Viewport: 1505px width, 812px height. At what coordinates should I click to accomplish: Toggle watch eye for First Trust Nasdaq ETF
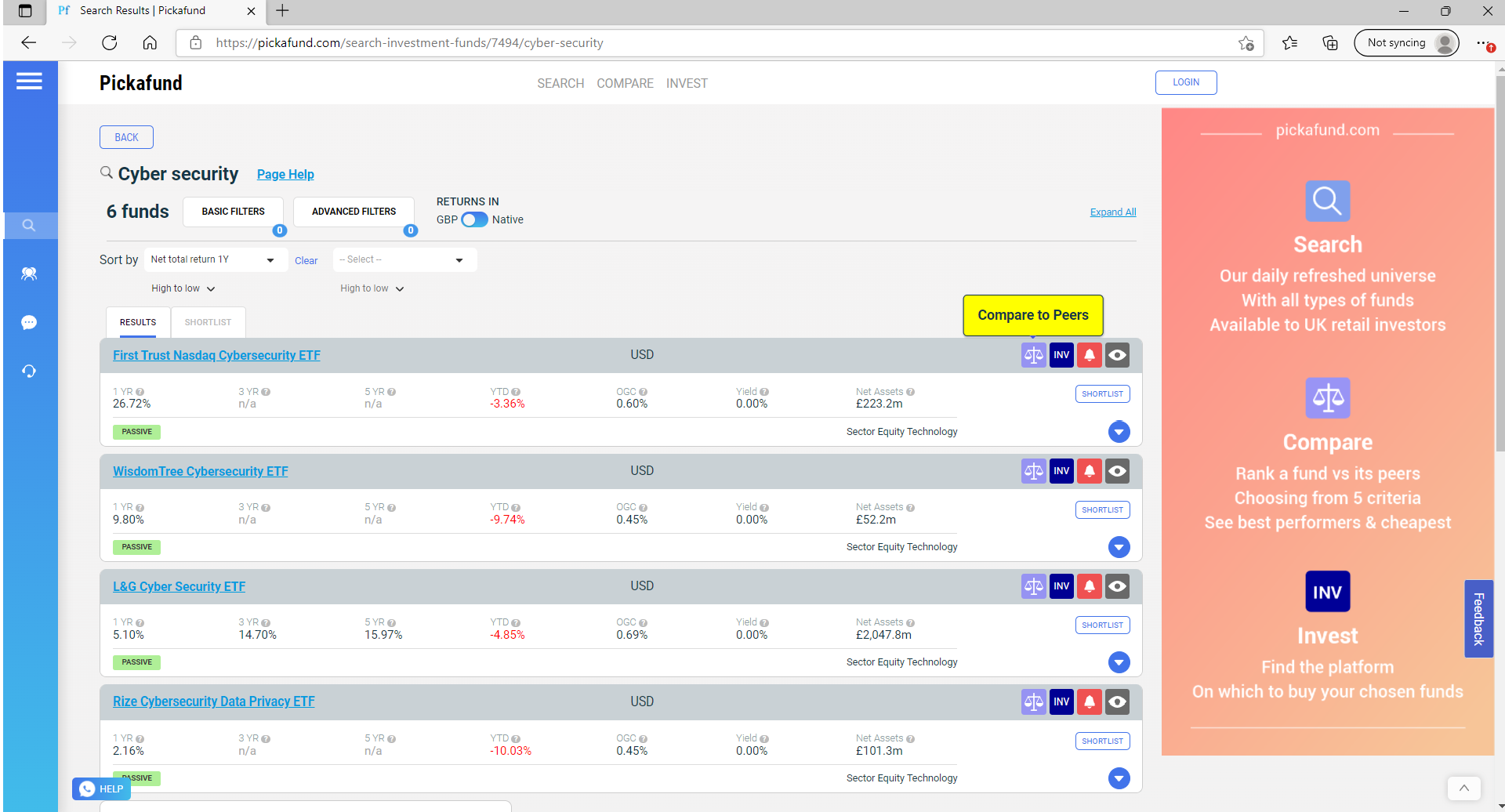(x=1118, y=355)
